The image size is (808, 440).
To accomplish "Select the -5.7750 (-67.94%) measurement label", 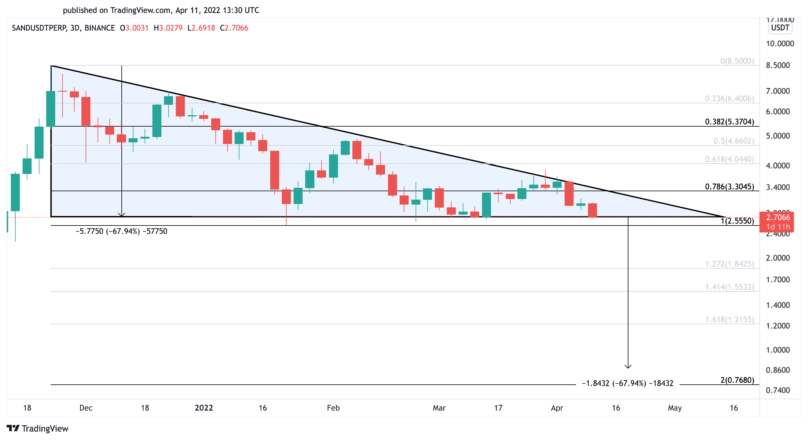I will click(x=121, y=231).
